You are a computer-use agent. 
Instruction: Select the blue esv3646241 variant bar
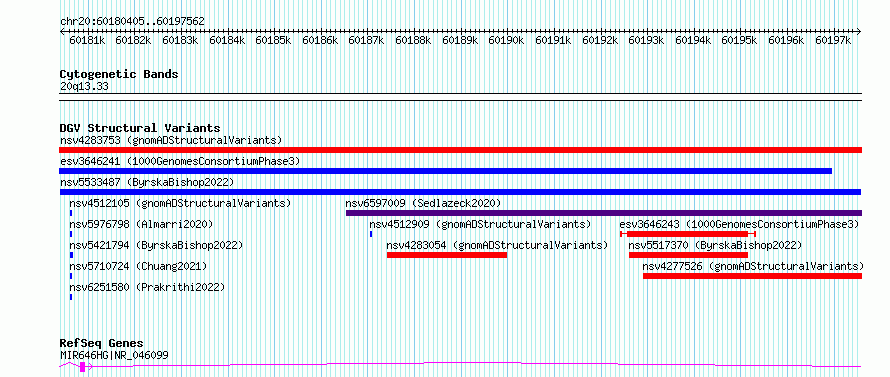[446, 171]
